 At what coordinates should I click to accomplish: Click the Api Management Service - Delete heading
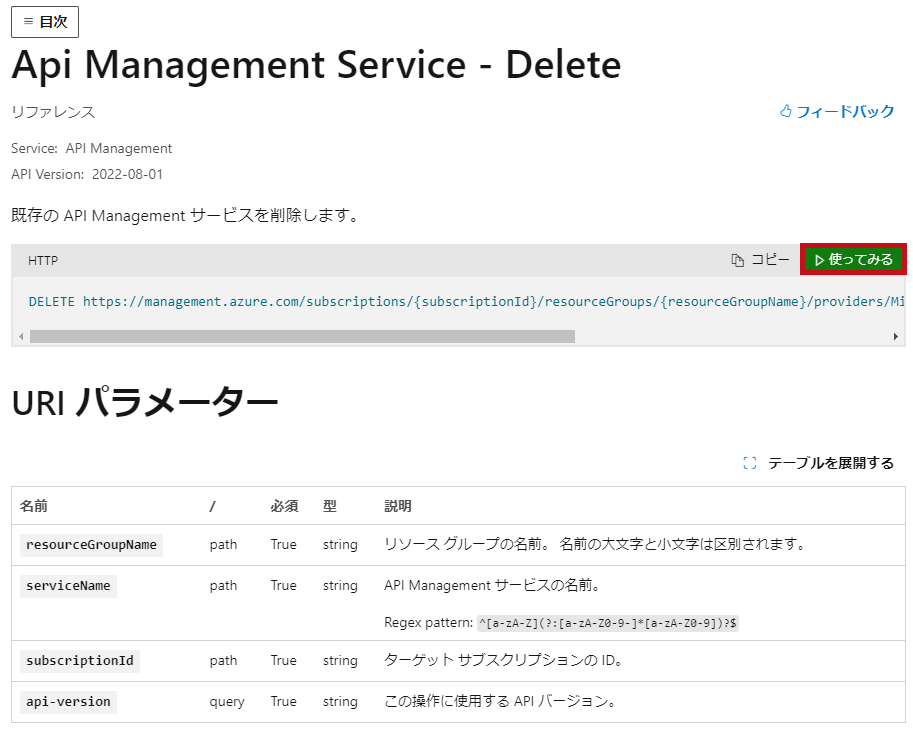(x=316, y=64)
